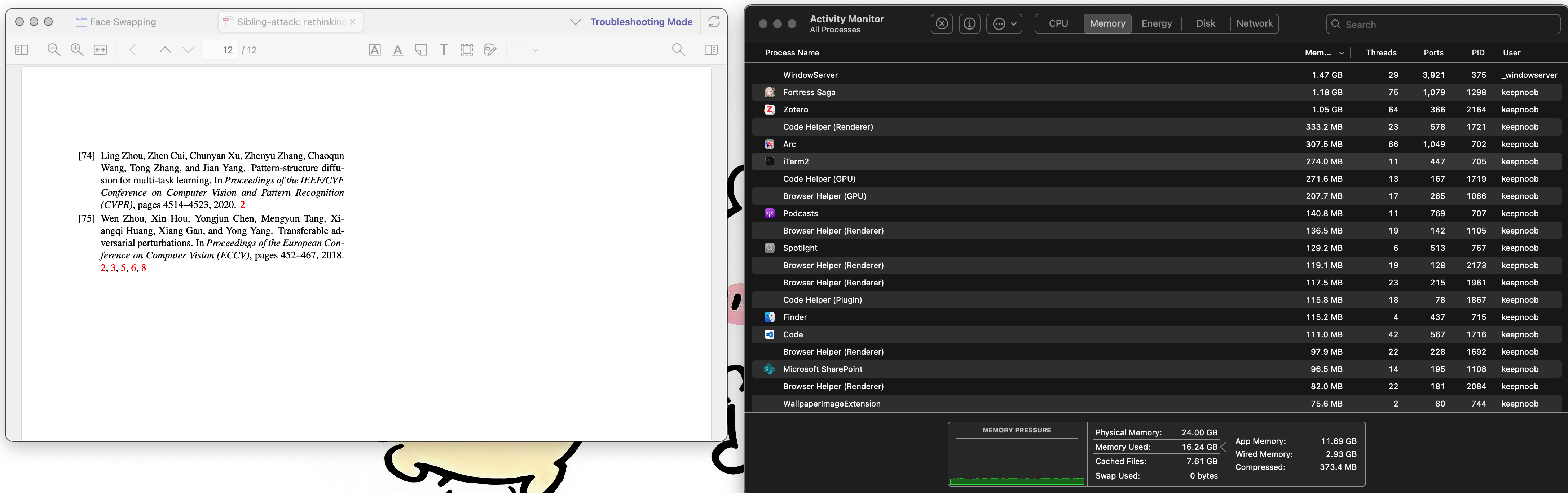Click the Zotero sync refresh icon
The width and height of the screenshot is (1568, 493).
[713, 22]
